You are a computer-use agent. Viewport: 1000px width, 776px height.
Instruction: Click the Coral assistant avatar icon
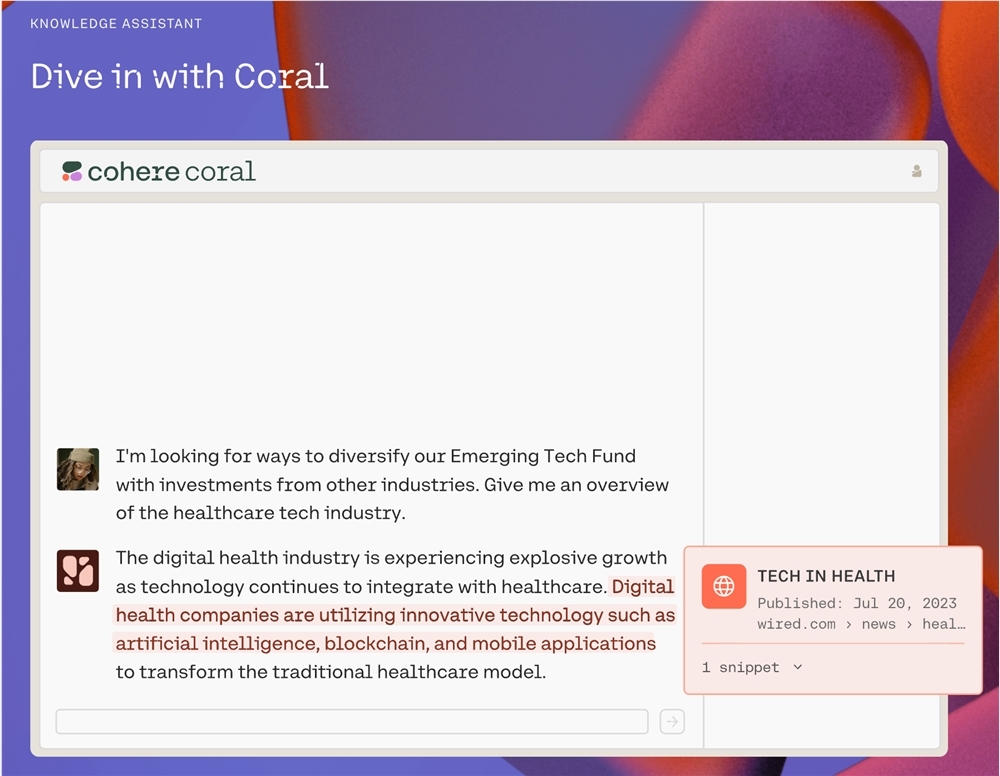pyautogui.click(x=78, y=571)
